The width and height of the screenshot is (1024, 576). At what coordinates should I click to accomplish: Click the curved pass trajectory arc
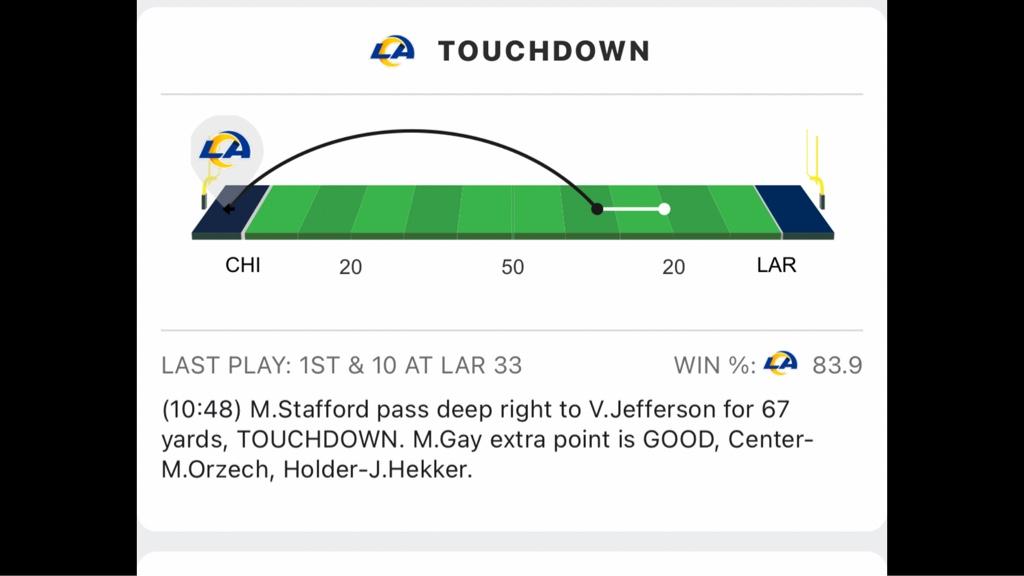411,131
